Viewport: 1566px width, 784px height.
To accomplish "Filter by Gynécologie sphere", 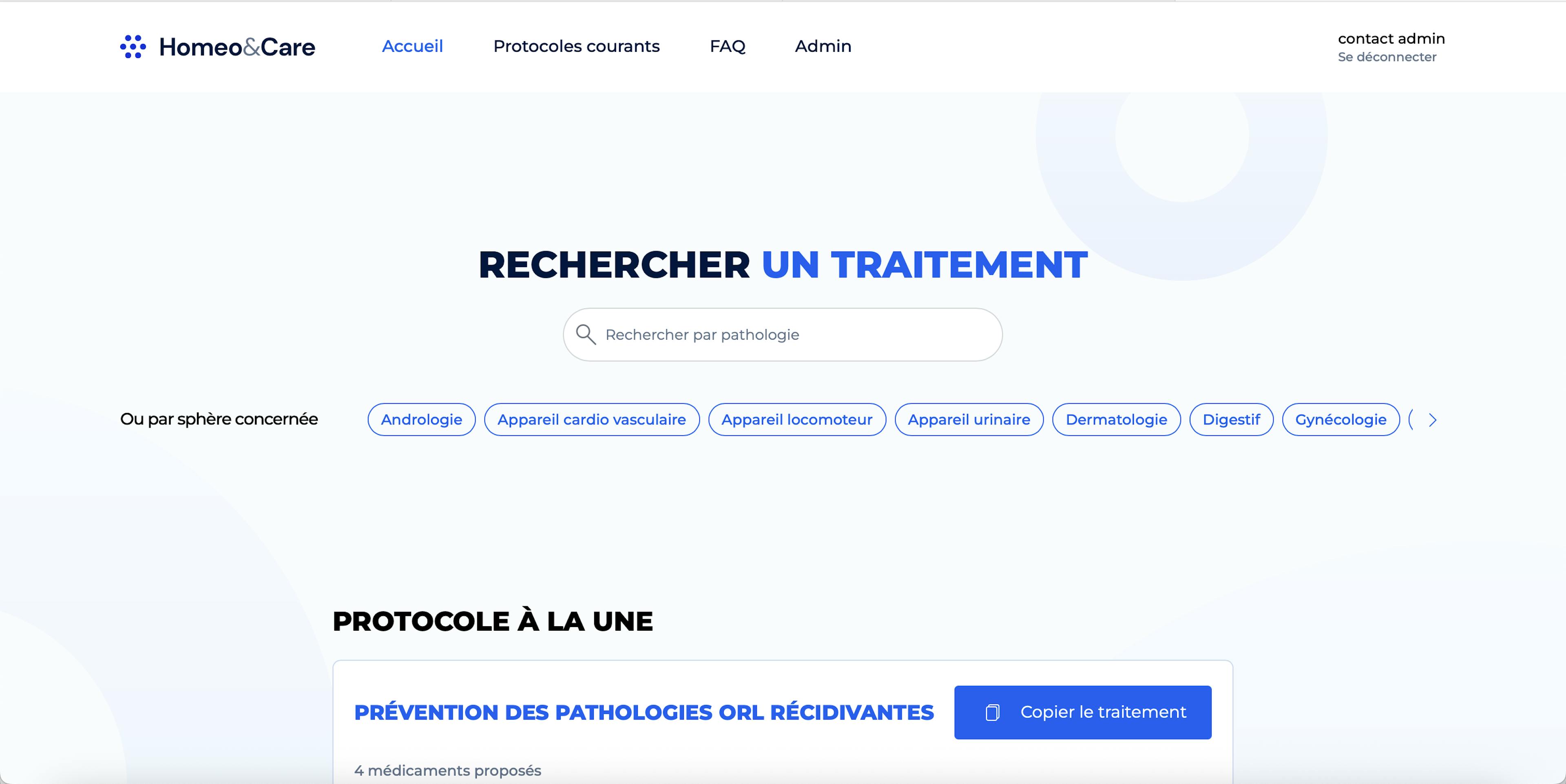I will click(1340, 420).
